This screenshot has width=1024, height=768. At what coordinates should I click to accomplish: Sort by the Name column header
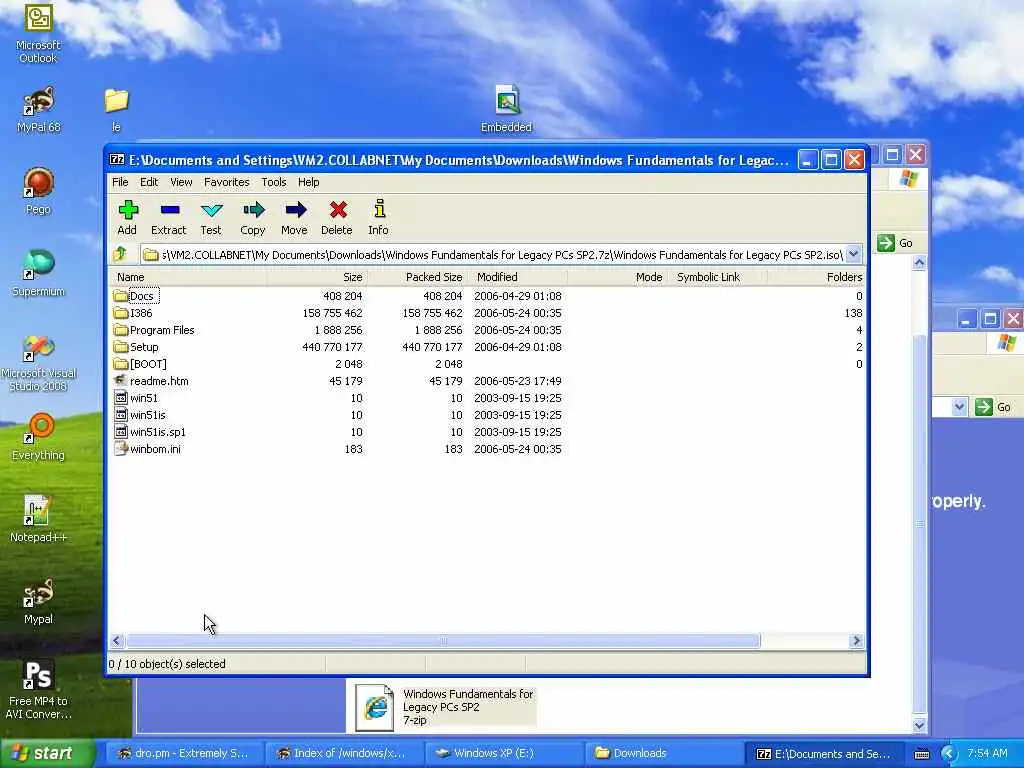point(187,277)
